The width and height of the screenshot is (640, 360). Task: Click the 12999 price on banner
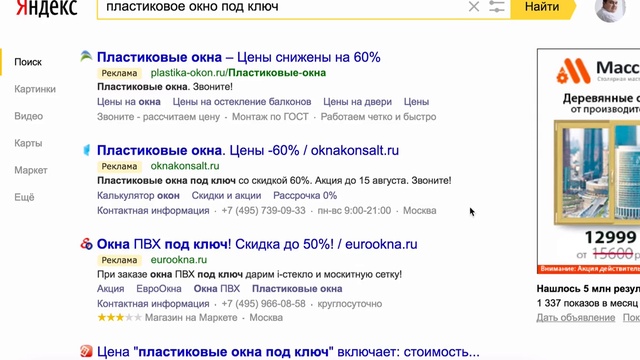point(611,237)
